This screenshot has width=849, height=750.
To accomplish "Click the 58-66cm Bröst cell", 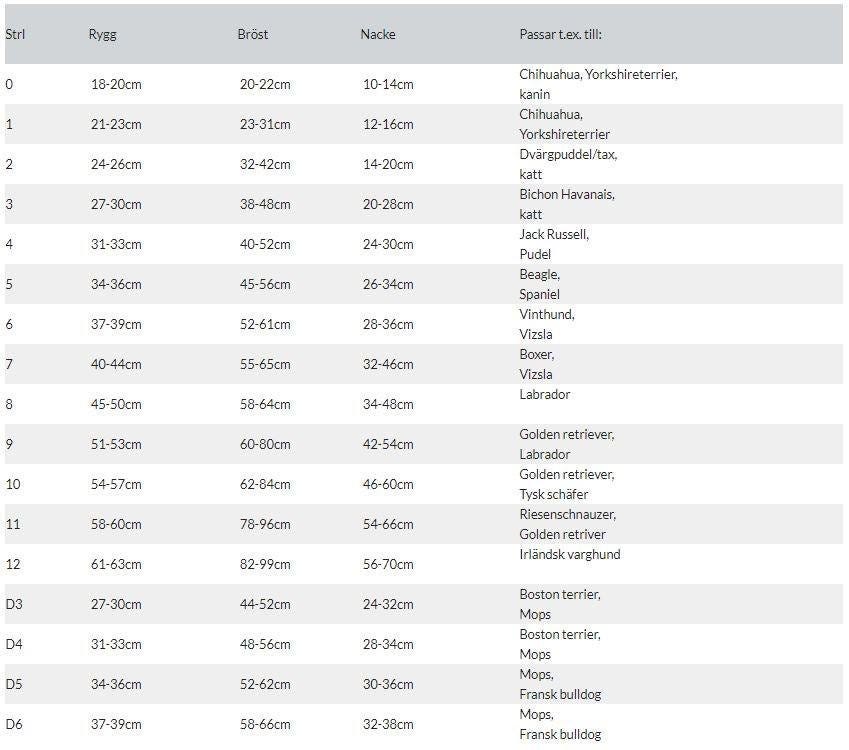I will [265, 724].
